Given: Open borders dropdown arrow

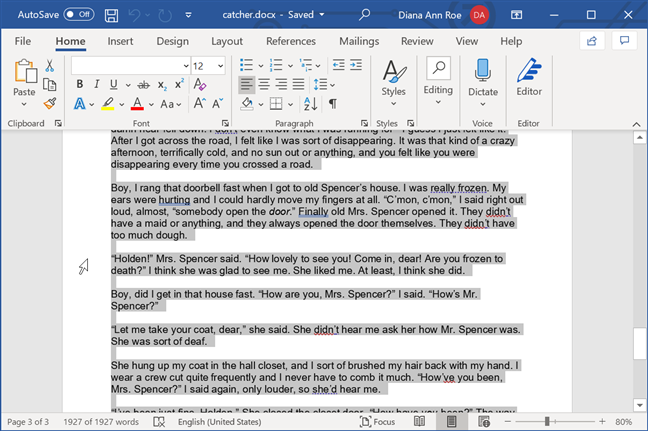Looking at the screenshot, I should [291, 105].
